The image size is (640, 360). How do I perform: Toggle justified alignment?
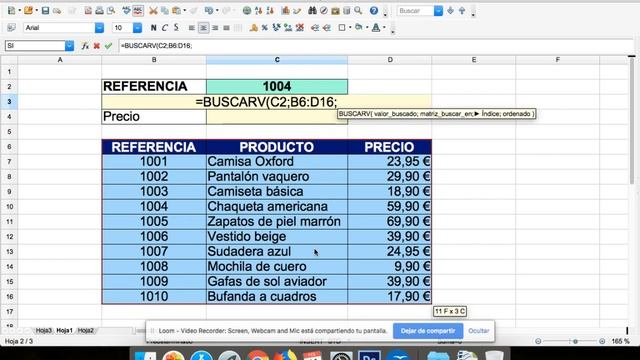[x=226, y=28]
